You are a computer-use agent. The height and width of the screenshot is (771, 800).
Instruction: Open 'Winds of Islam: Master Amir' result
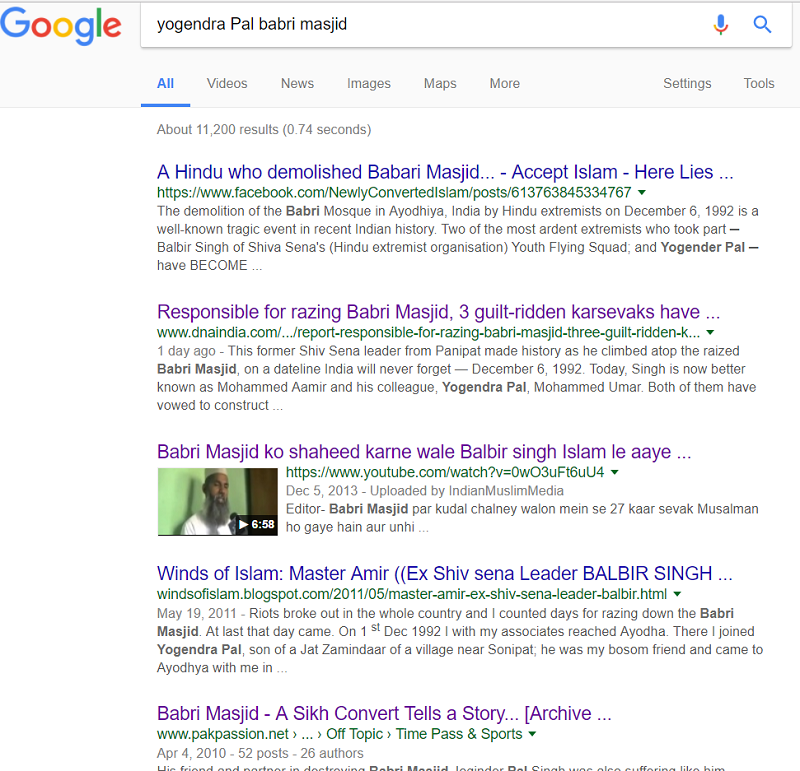444,574
